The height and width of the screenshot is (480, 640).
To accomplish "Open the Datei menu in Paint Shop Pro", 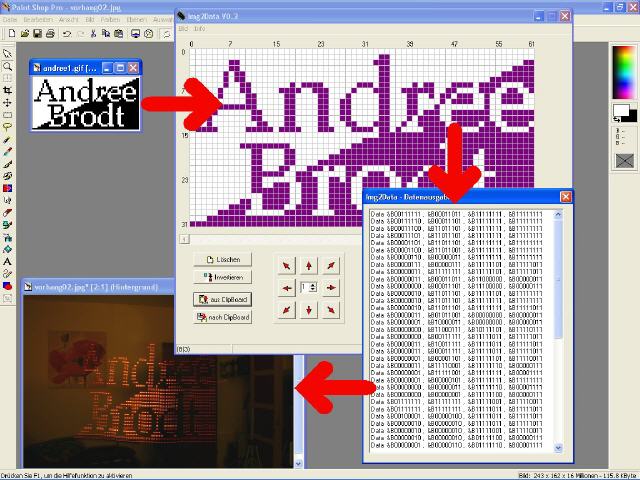I will coord(10,18).
